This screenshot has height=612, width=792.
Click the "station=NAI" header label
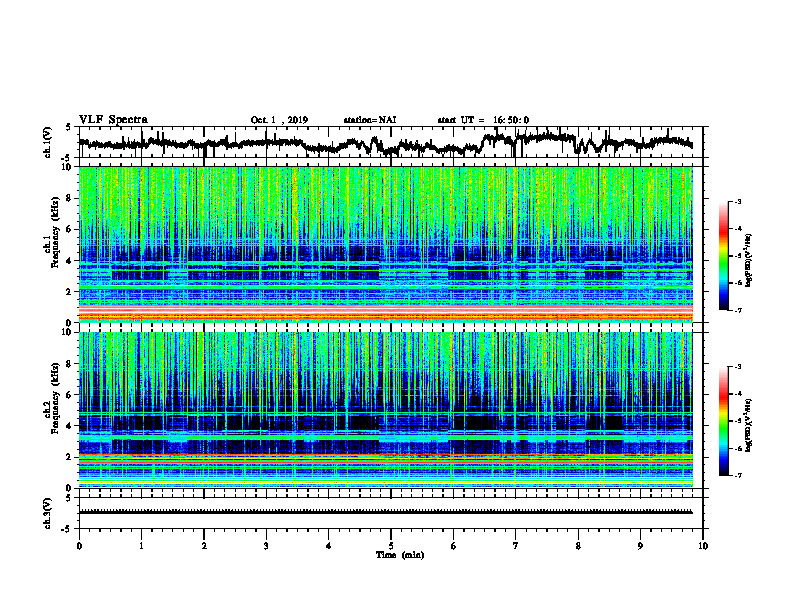coord(370,120)
